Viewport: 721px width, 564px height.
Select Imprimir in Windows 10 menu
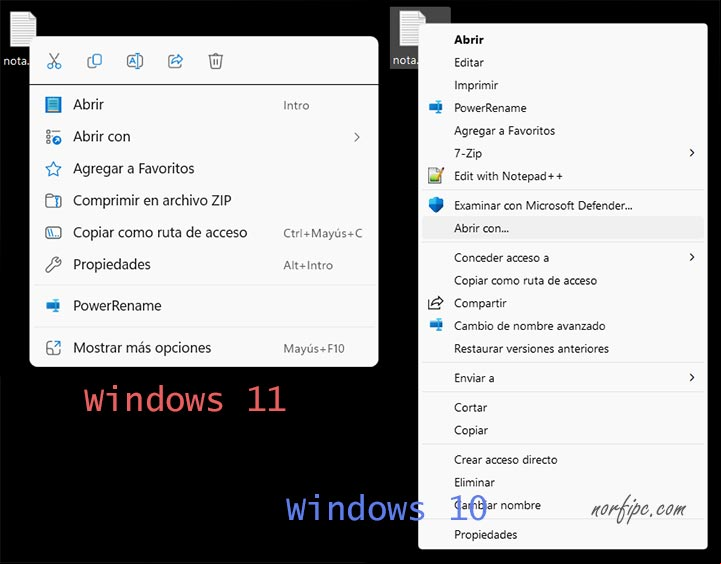click(x=563, y=85)
